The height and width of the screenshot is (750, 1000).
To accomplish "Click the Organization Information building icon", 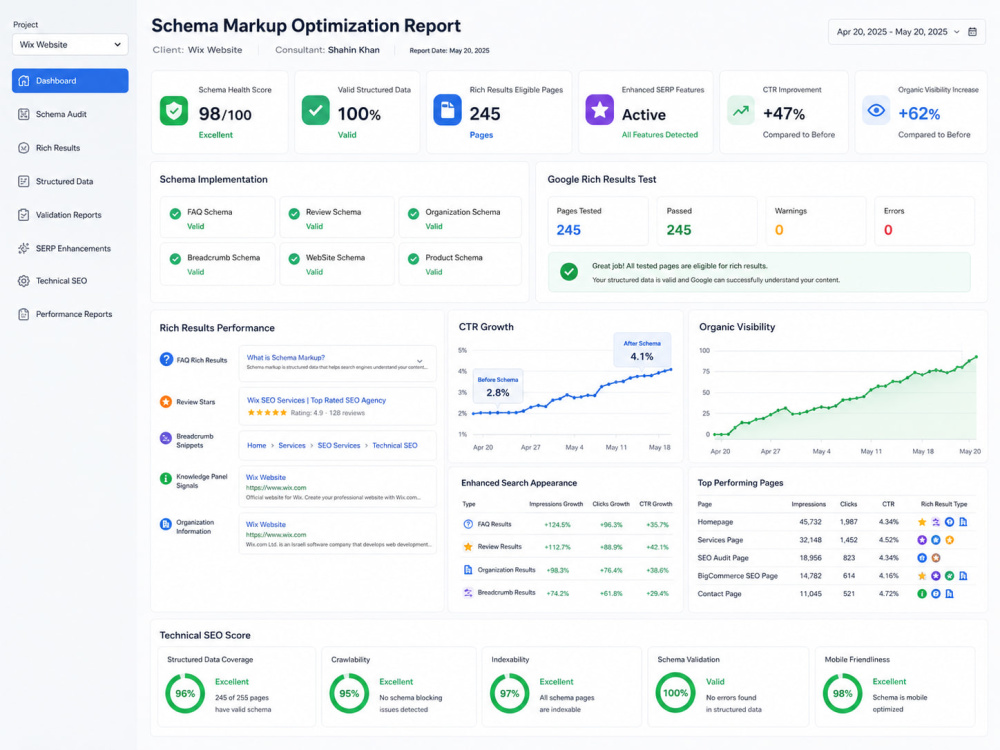I will pos(166,524).
